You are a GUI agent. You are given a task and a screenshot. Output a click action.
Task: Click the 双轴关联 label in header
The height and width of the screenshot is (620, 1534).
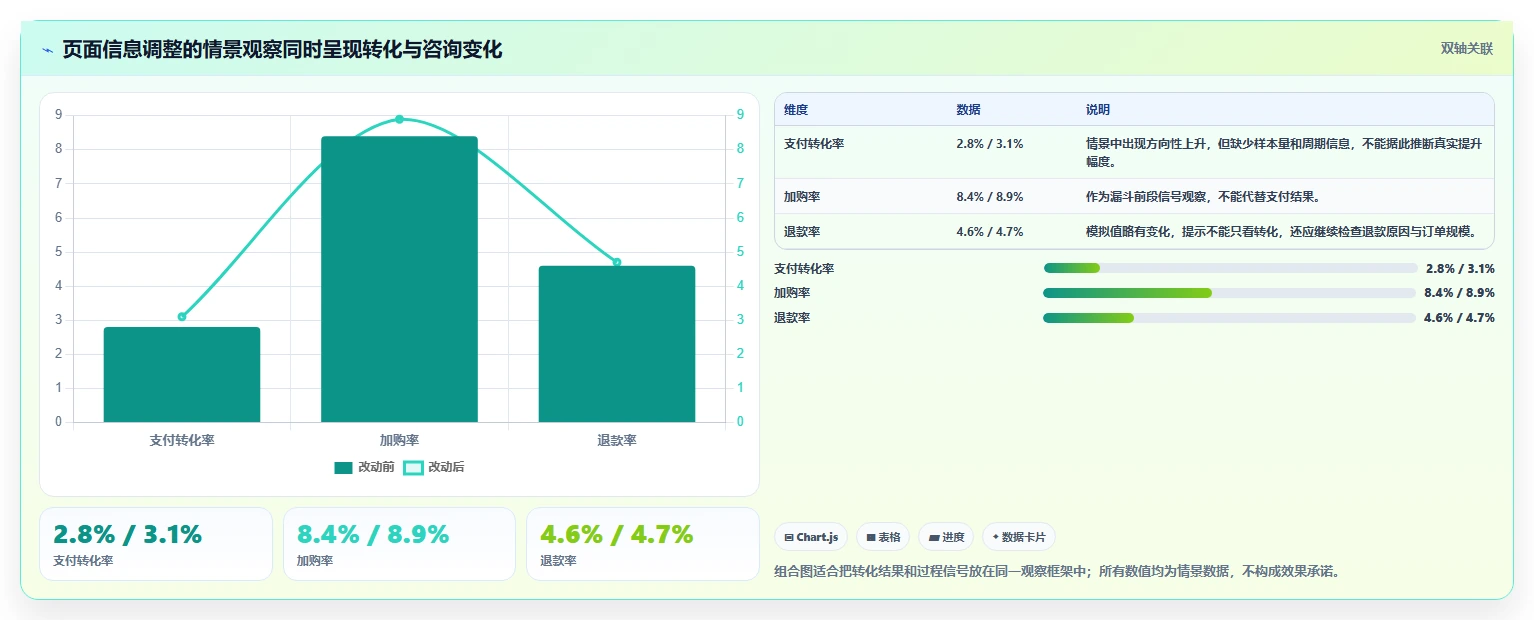[1467, 49]
